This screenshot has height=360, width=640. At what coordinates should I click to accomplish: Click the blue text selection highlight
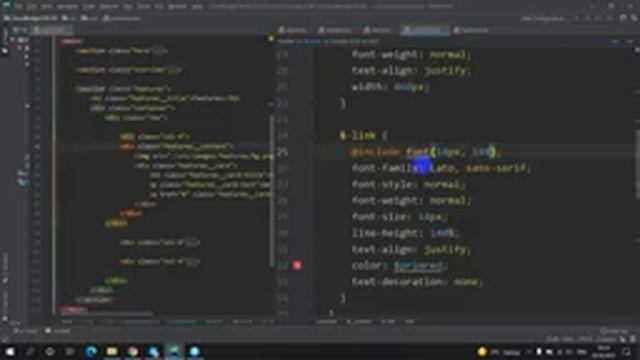[x=422, y=166]
